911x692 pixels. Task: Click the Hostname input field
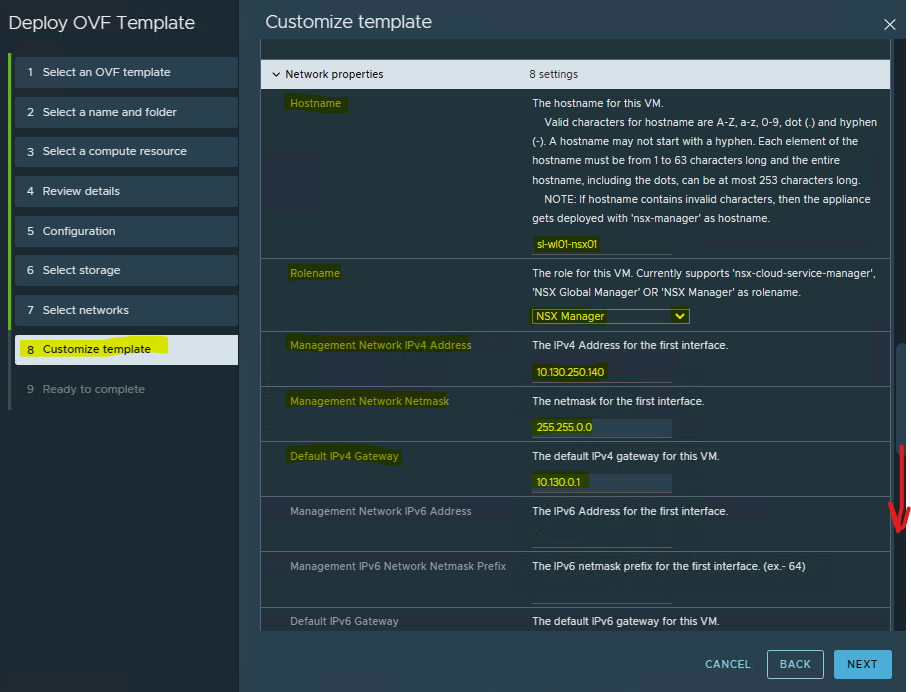click(601, 245)
